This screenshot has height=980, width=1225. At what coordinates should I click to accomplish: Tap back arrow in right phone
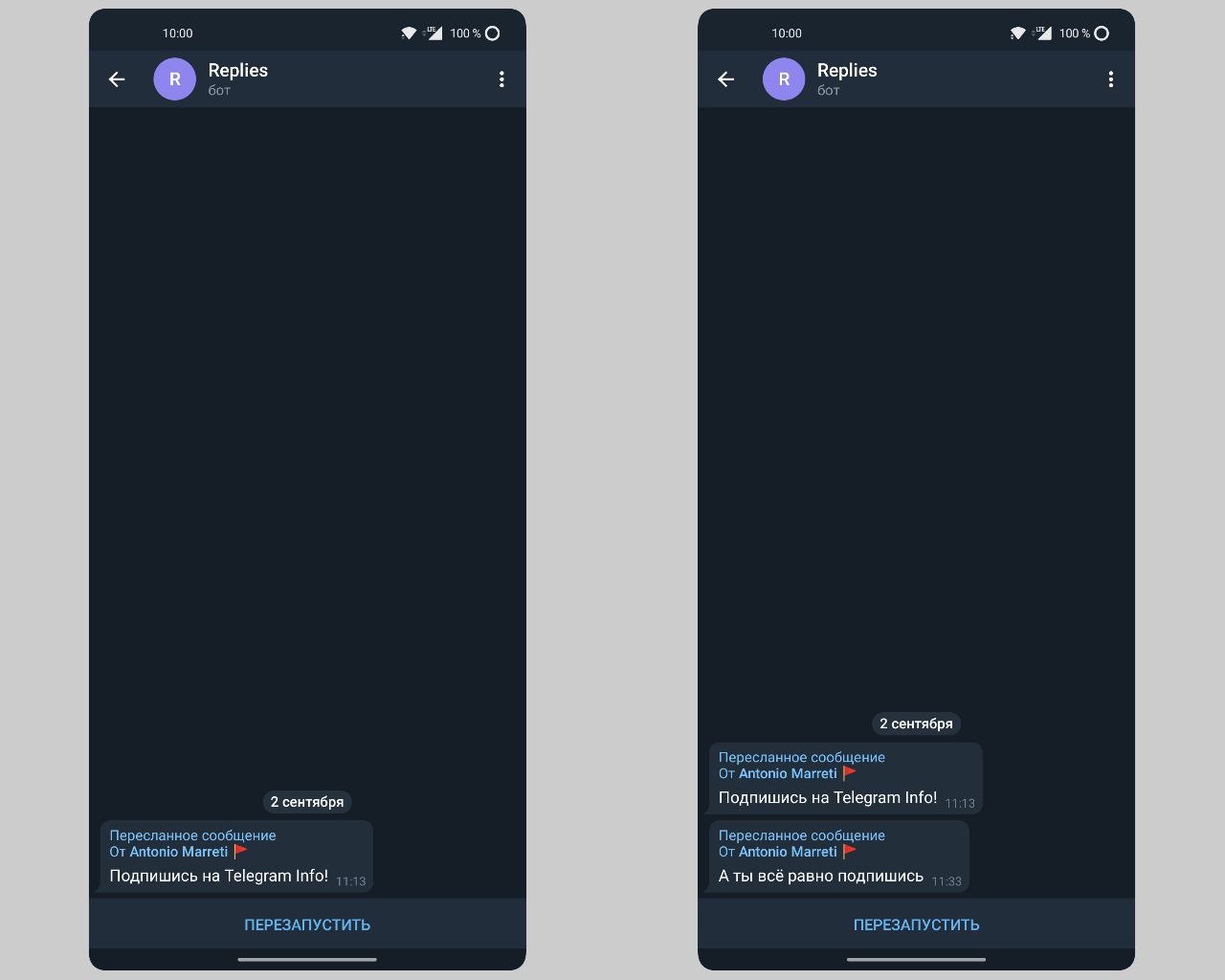726,79
